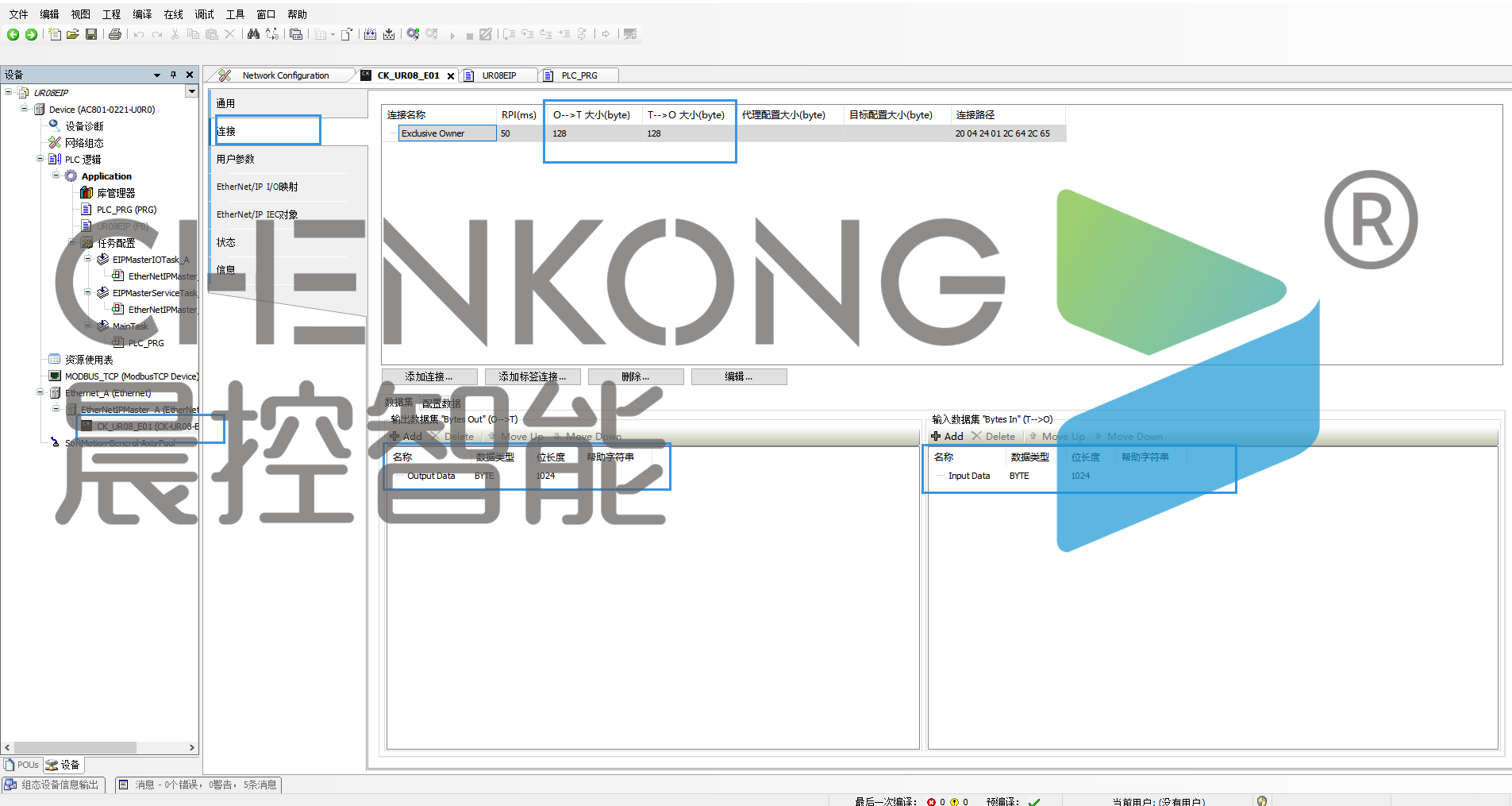Open the 文件 menu

tap(18, 14)
